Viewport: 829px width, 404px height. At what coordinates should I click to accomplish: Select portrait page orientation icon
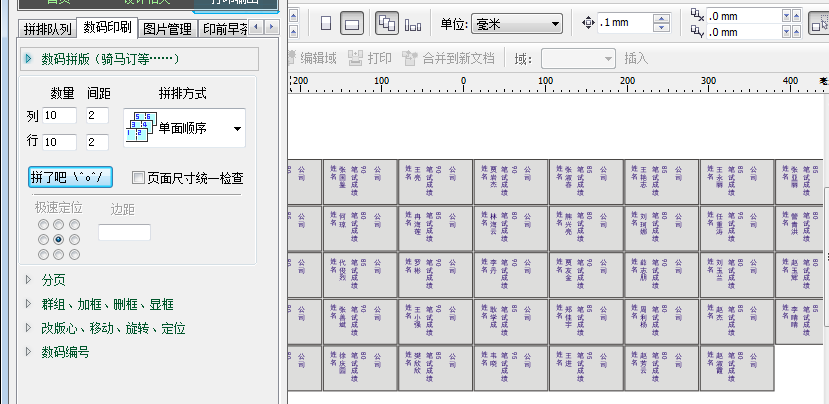pos(326,24)
